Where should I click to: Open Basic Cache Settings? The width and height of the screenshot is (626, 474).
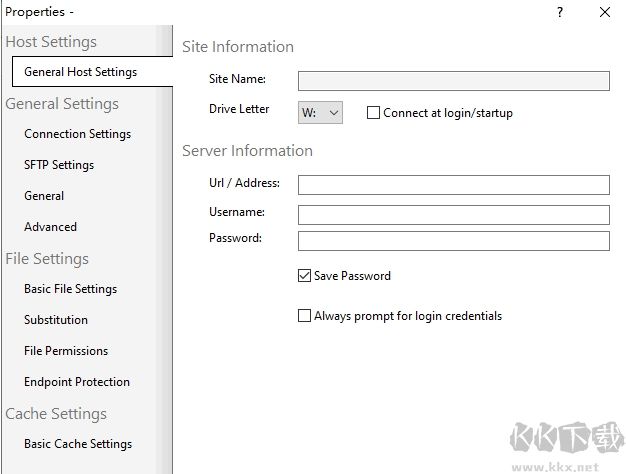click(x=78, y=444)
